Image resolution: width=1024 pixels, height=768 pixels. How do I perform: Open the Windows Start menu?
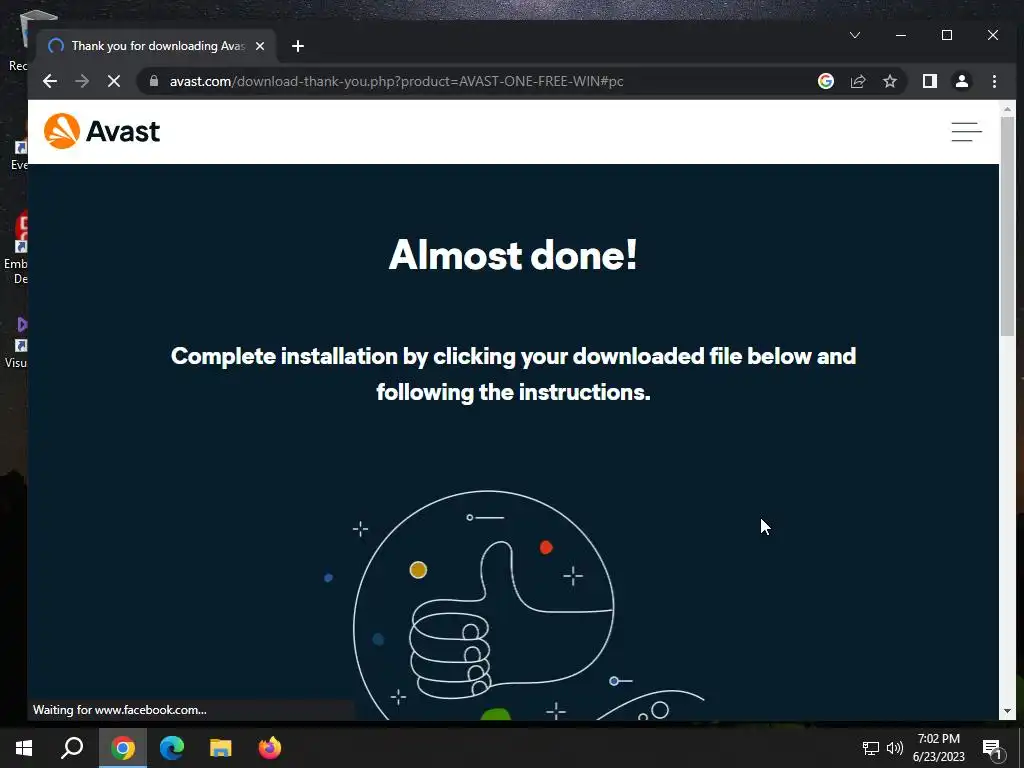[x=24, y=748]
